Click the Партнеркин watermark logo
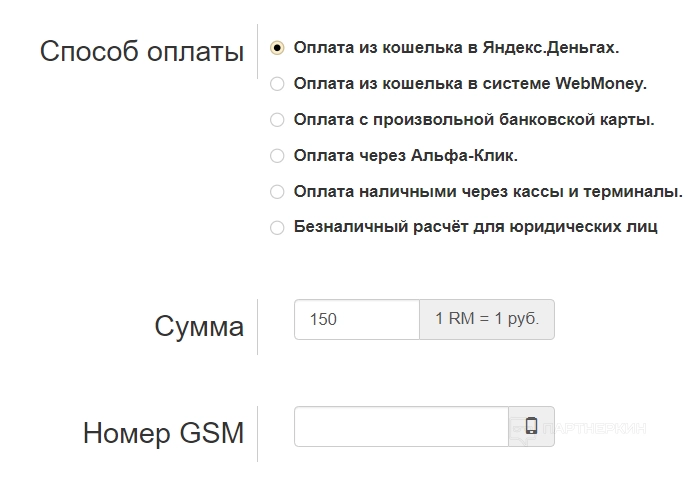 pos(590,428)
